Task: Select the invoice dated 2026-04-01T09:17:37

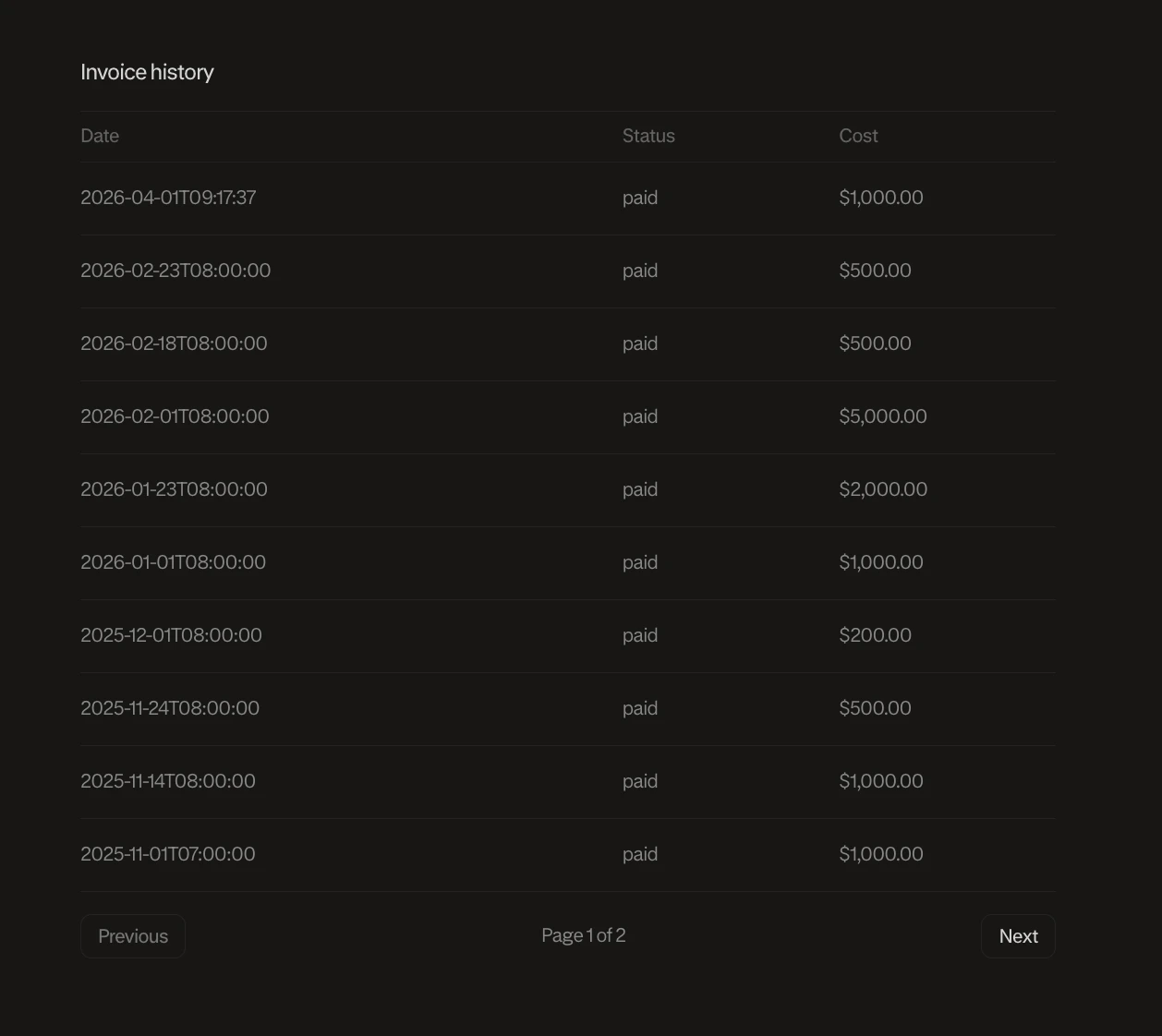Action: point(168,197)
